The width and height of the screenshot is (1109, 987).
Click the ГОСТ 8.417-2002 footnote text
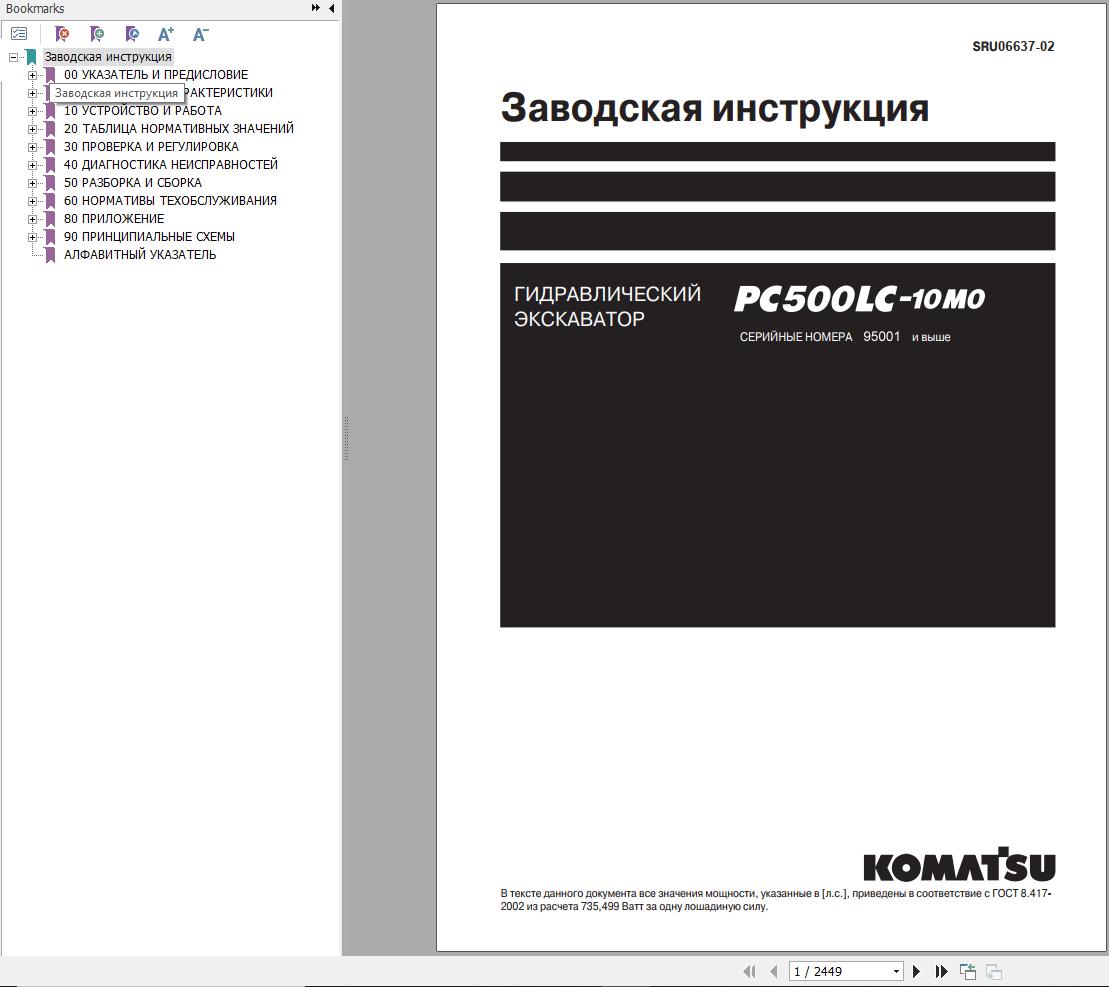(x=776, y=900)
